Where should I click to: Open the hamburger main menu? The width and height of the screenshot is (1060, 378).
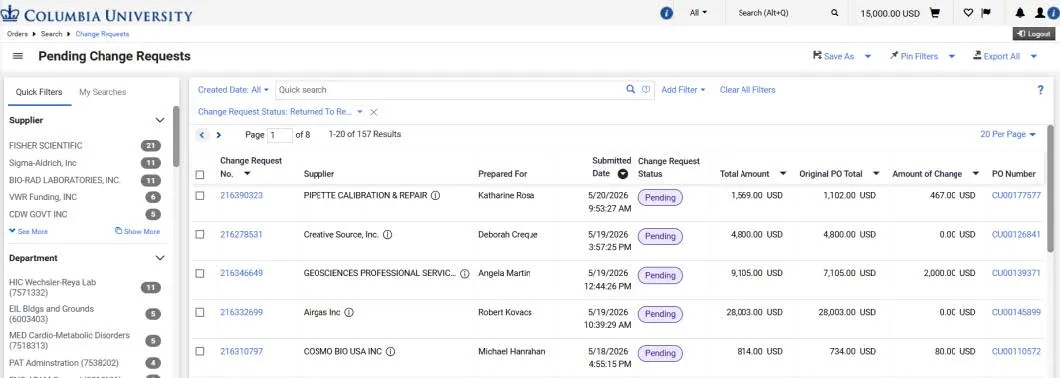(x=18, y=56)
